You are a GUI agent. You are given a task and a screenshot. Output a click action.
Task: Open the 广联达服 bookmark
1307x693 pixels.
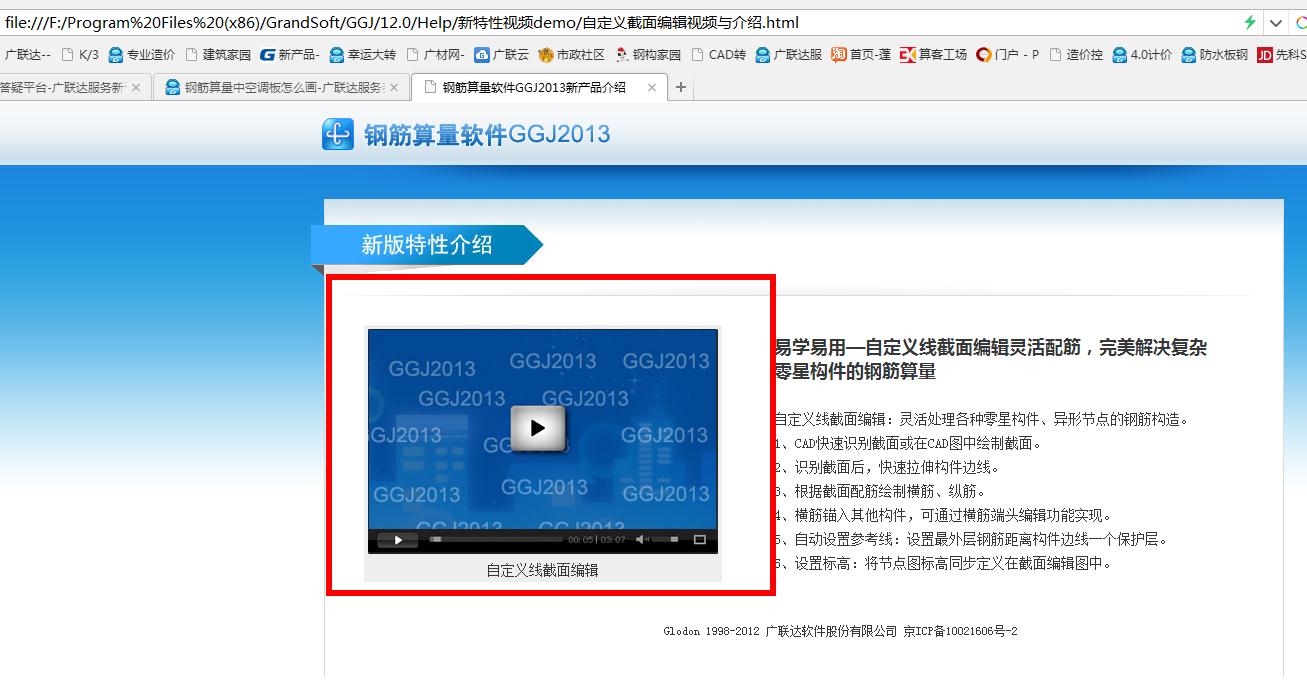click(788, 55)
